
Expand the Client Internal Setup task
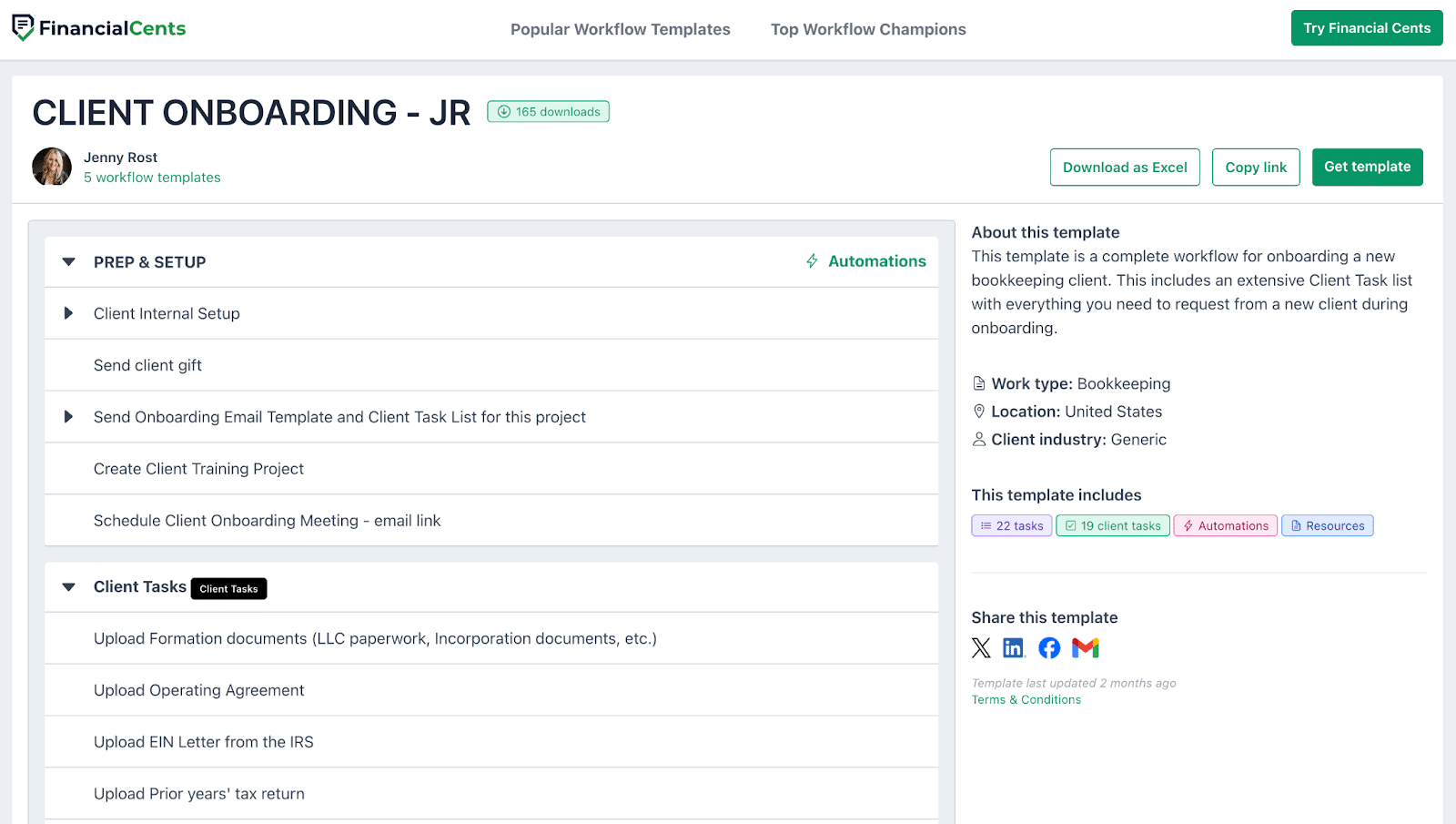pos(68,313)
